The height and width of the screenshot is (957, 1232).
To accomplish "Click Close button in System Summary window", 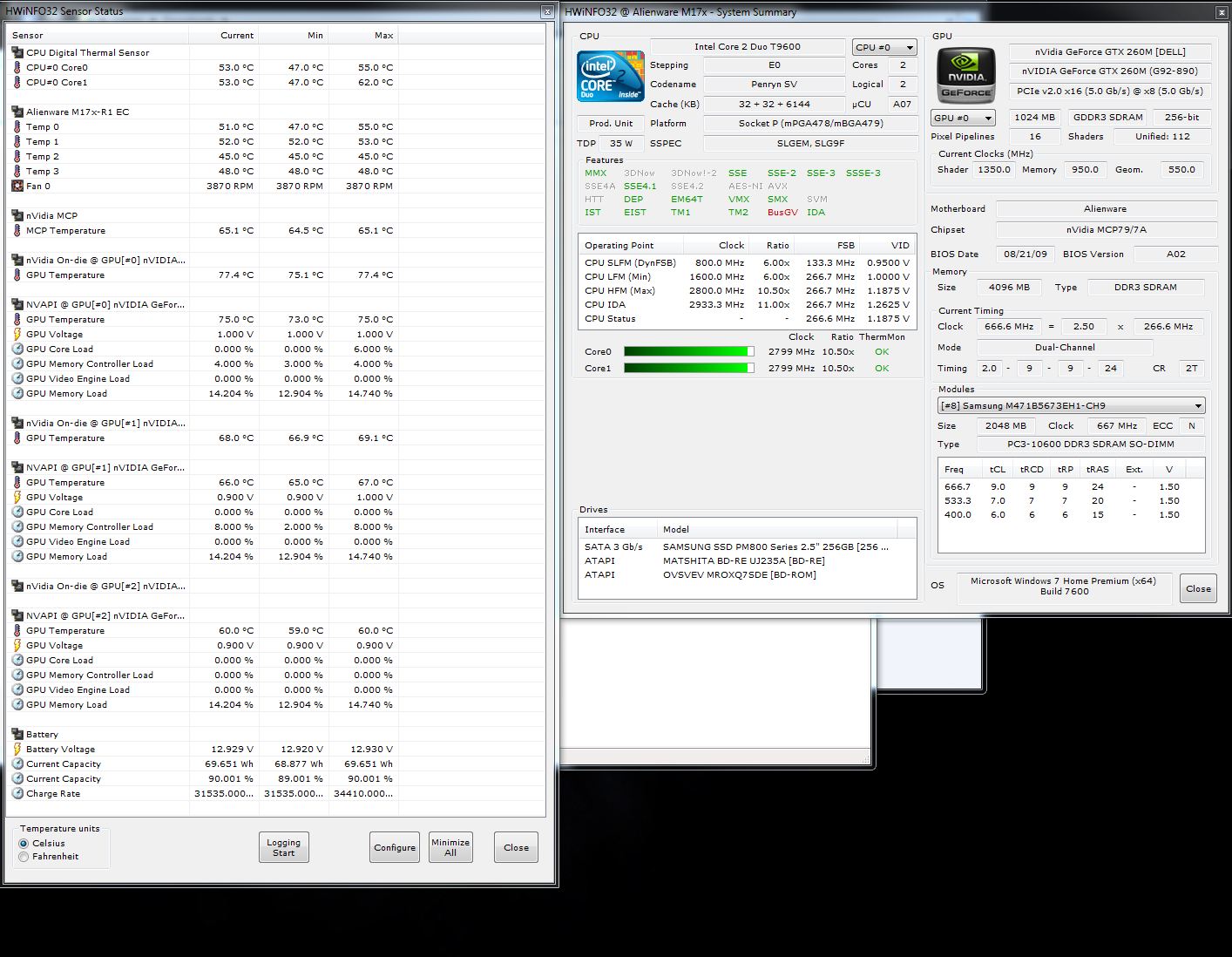I will coord(1198,588).
